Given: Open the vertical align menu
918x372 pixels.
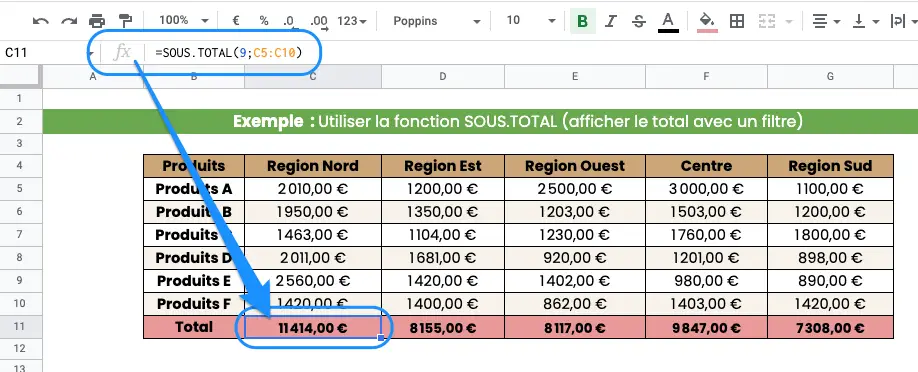Looking at the screenshot, I should 866,21.
